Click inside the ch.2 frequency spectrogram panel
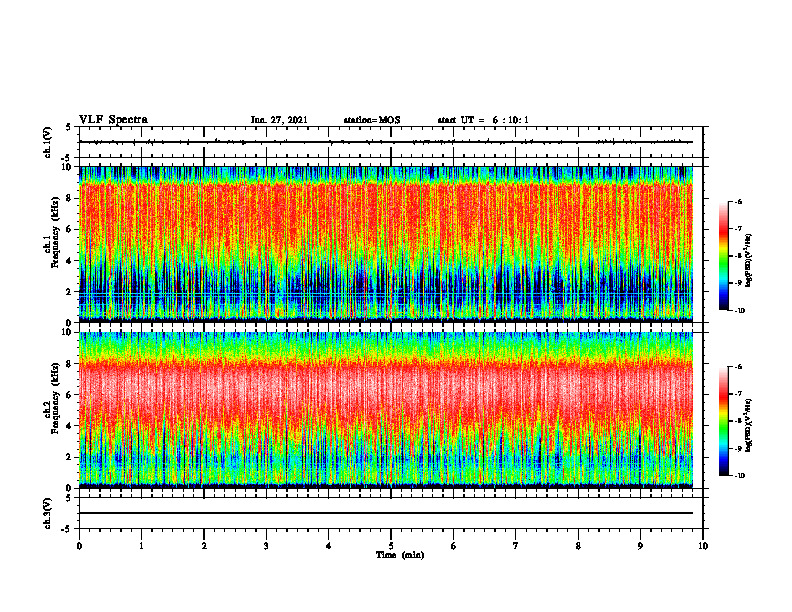The width and height of the screenshot is (792, 612). (386, 410)
